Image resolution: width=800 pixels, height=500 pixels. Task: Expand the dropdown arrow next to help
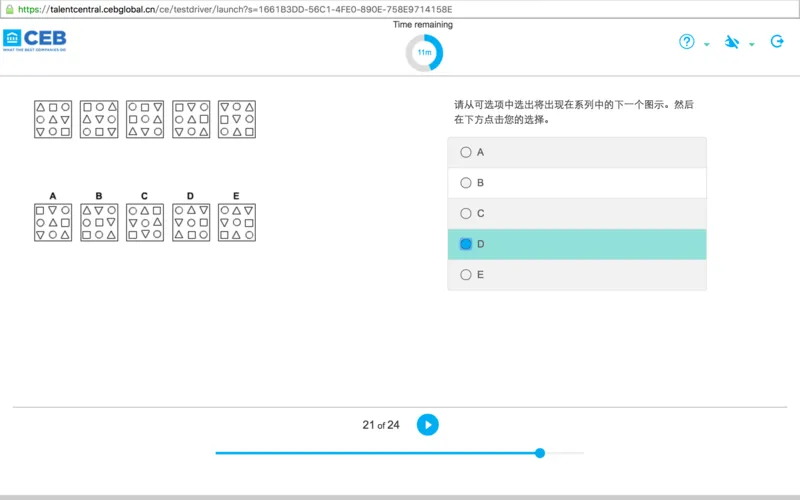click(x=707, y=44)
